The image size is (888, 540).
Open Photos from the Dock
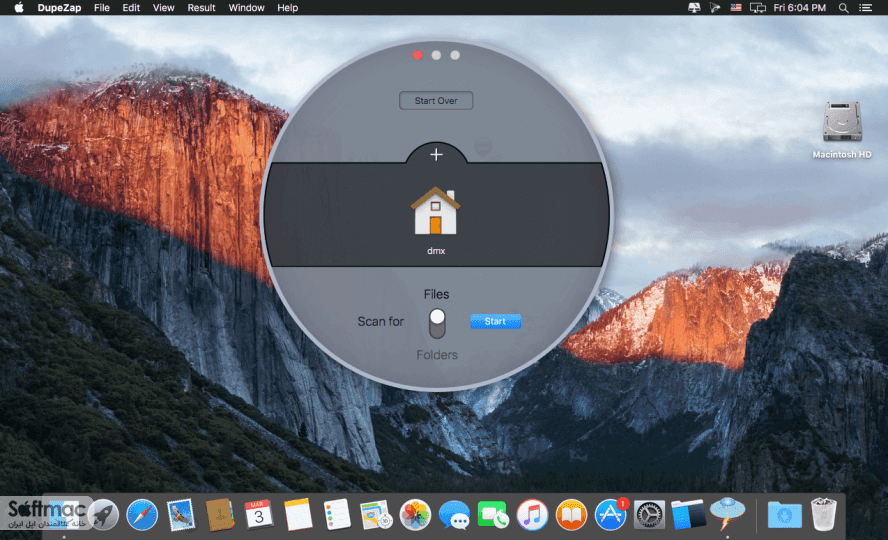coord(415,515)
